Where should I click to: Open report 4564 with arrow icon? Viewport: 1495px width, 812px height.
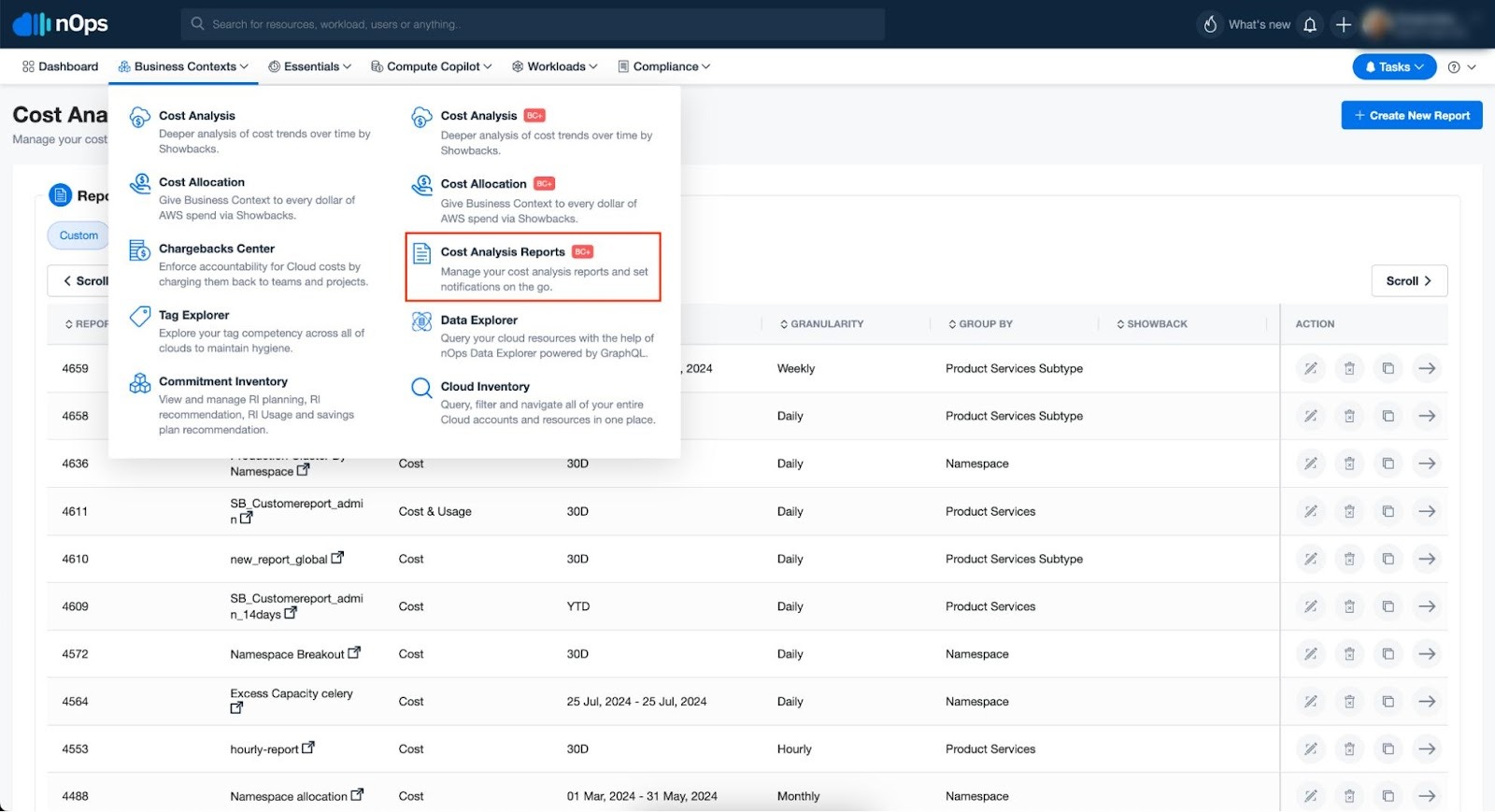tap(1427, 702)
